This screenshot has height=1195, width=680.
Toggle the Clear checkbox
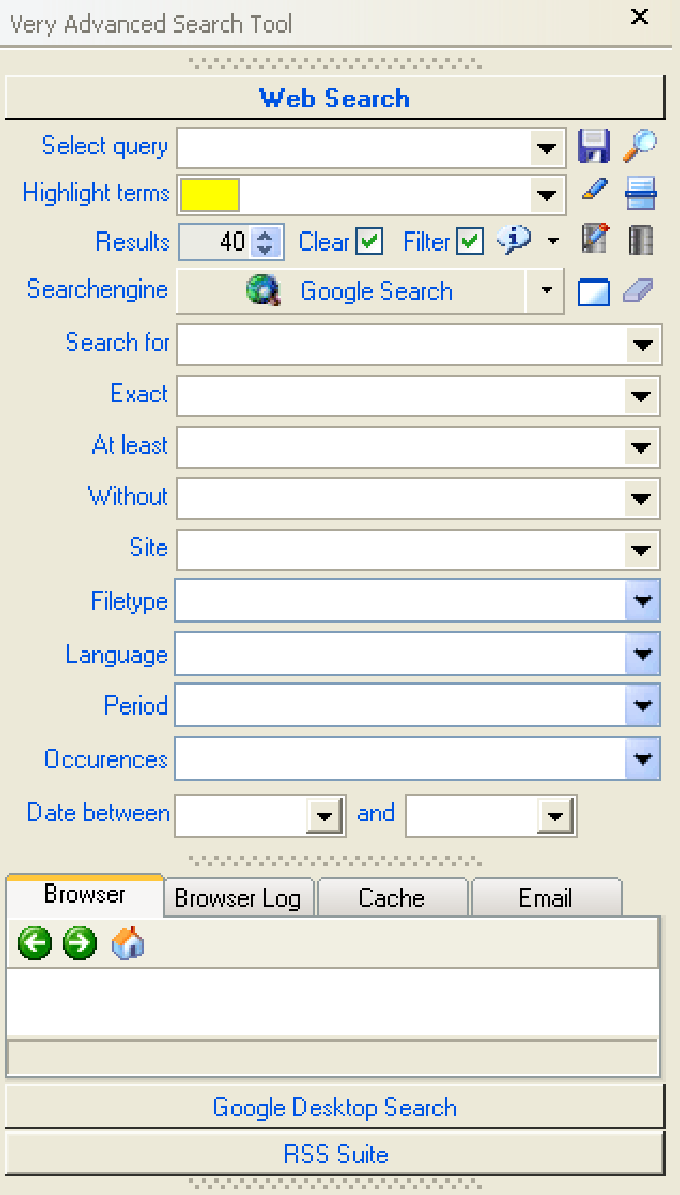[x=369, y=242]
